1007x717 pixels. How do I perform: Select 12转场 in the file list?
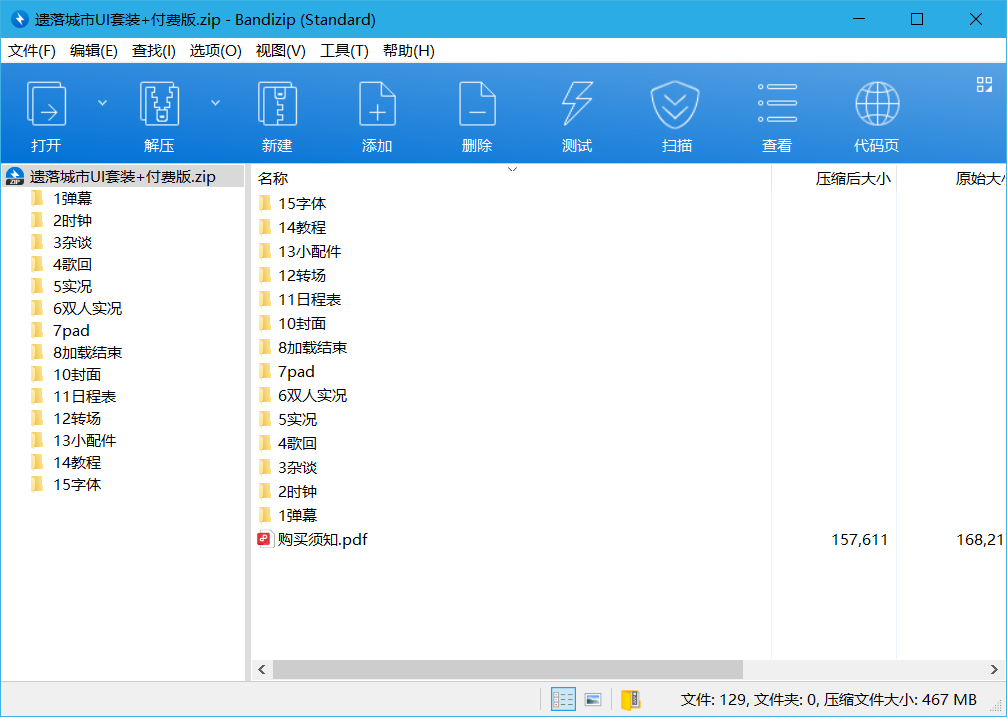[302, 276]
